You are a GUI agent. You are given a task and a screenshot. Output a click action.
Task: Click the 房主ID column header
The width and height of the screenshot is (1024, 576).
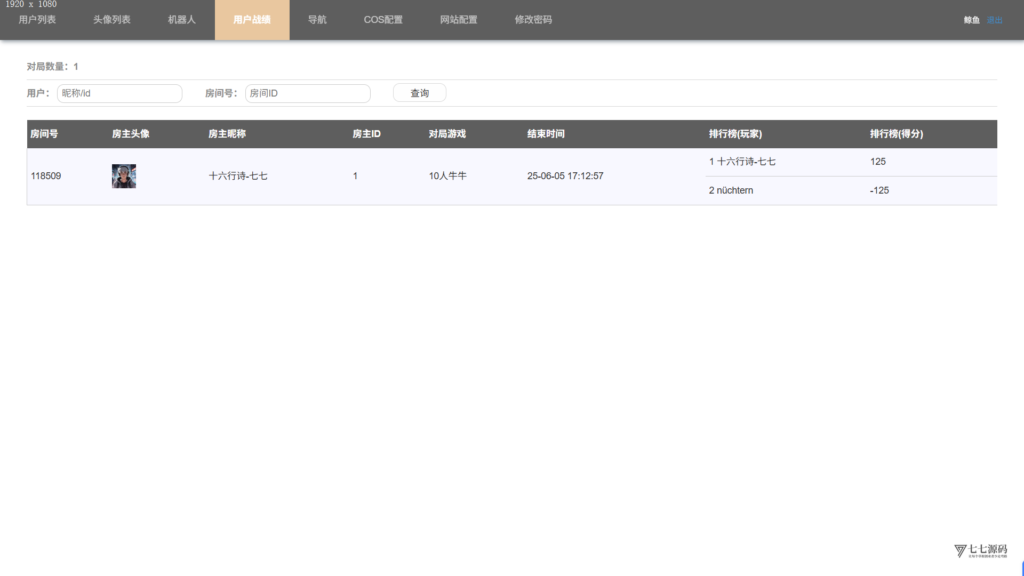pos(366,134)
